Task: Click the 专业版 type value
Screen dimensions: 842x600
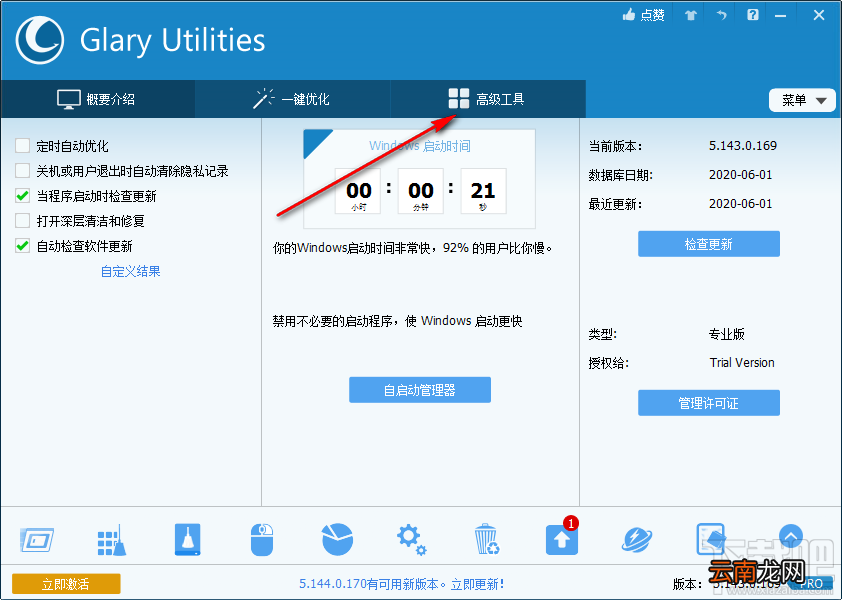Action: pos(727,334)
